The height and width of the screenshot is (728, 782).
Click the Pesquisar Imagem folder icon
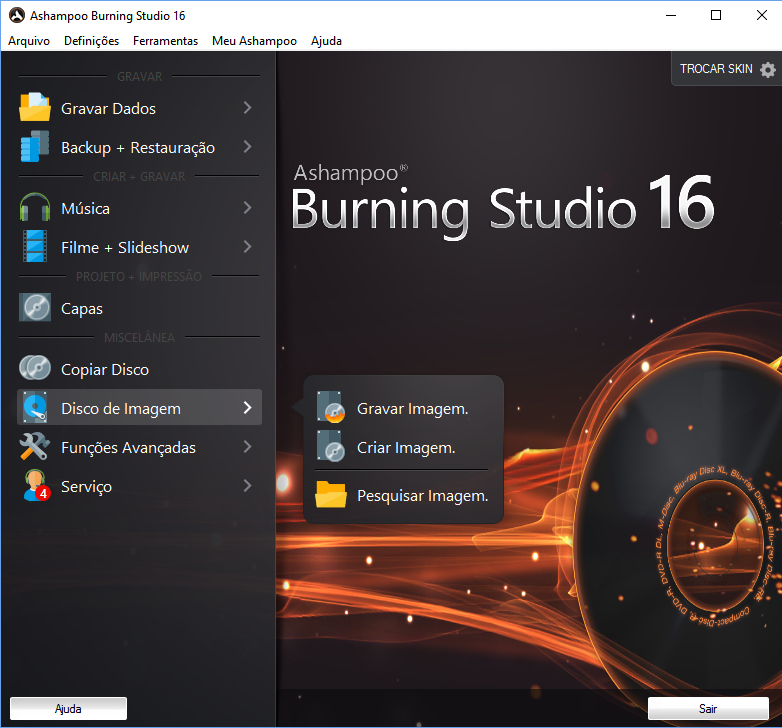(331, 494)
